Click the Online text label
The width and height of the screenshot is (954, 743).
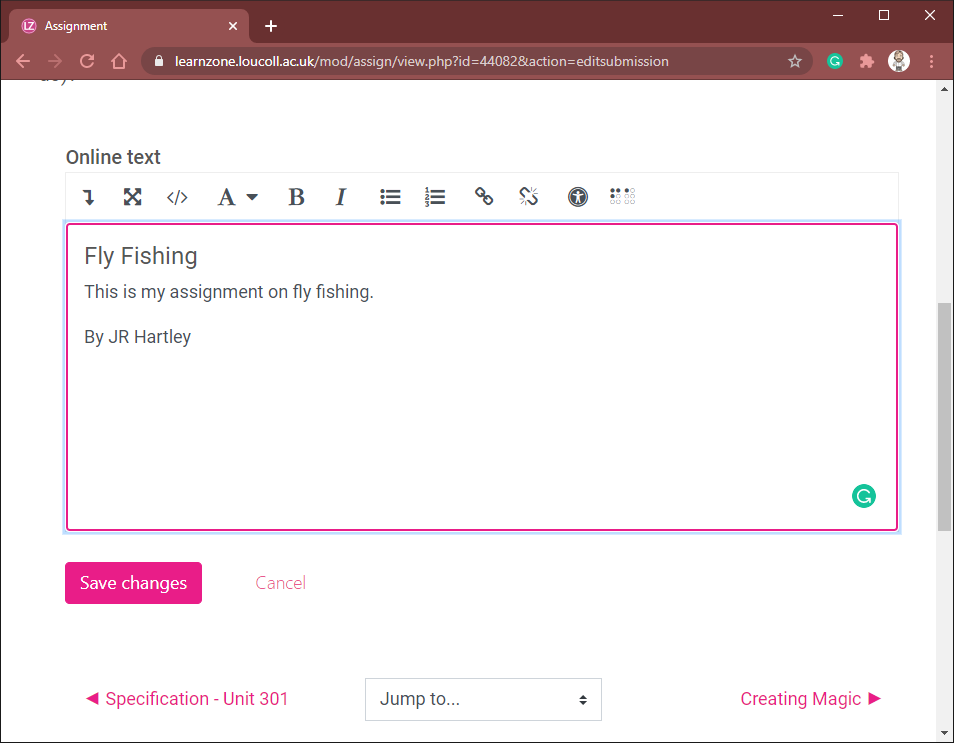(x=113, y=157)
